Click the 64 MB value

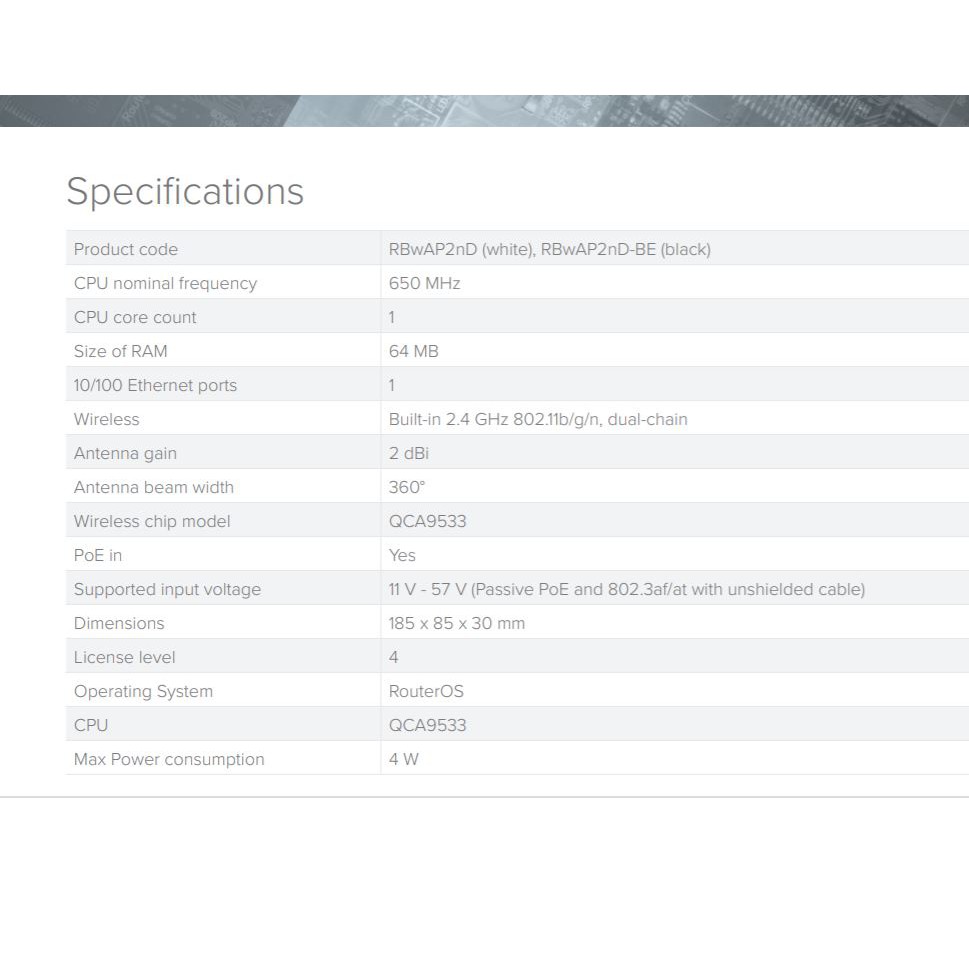coord(413,351)
